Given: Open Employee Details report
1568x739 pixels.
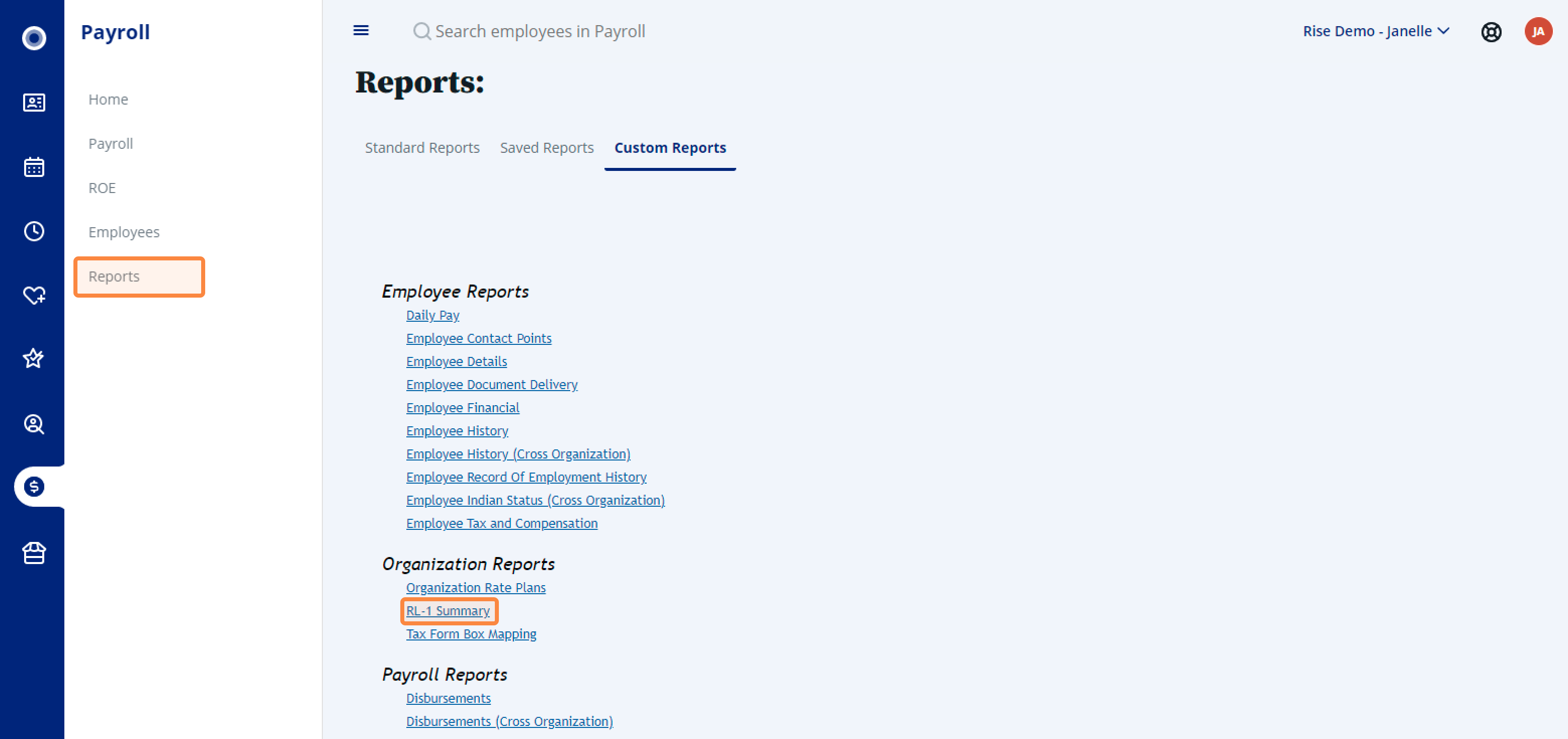Looking at the screenshot, I should 456,361.
